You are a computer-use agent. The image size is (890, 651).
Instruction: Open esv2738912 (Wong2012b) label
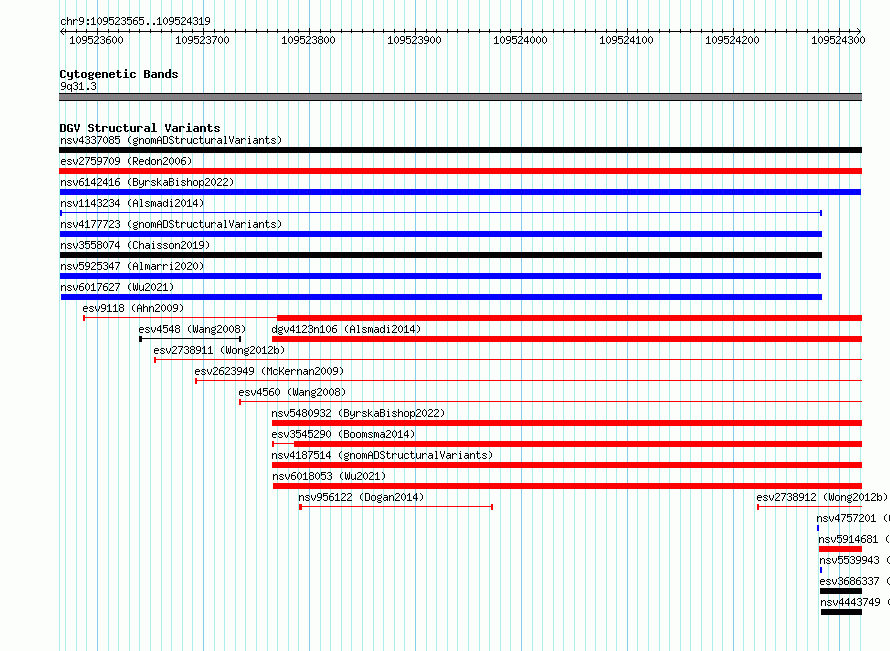pyautogui.click(x=822, y=497)
